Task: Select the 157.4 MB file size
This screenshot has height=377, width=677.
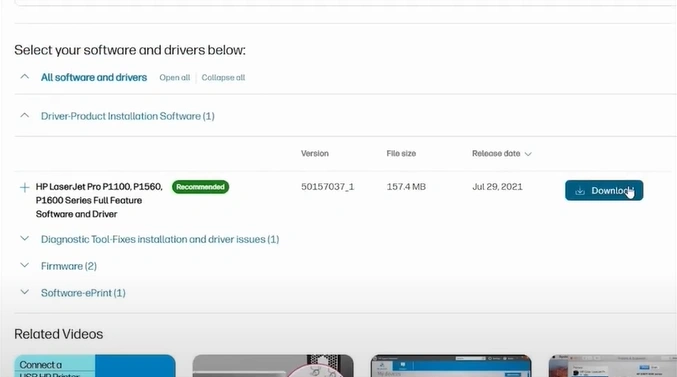Action: click(x=406, y=187)
